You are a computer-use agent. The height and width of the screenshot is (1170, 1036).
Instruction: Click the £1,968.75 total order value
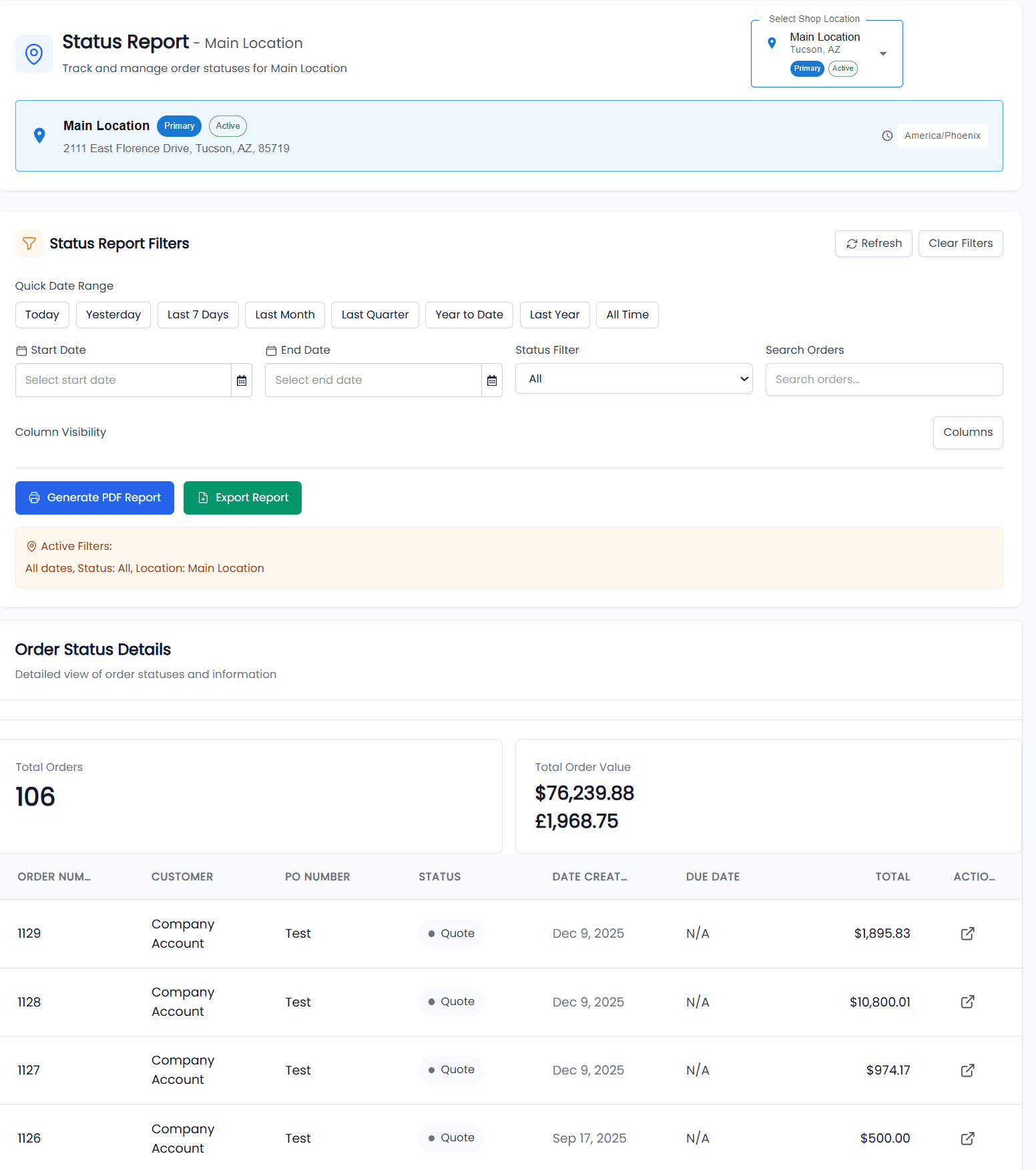click(x=577, y=822)
